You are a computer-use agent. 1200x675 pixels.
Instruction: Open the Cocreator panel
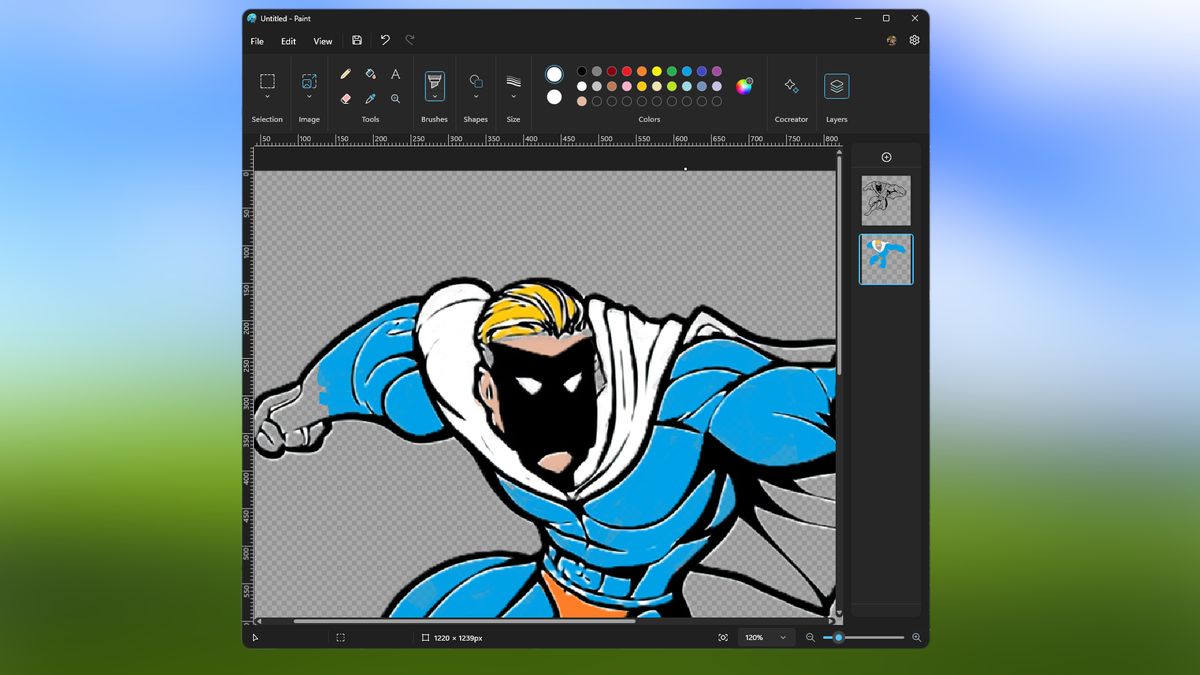(x=791, y=86)
